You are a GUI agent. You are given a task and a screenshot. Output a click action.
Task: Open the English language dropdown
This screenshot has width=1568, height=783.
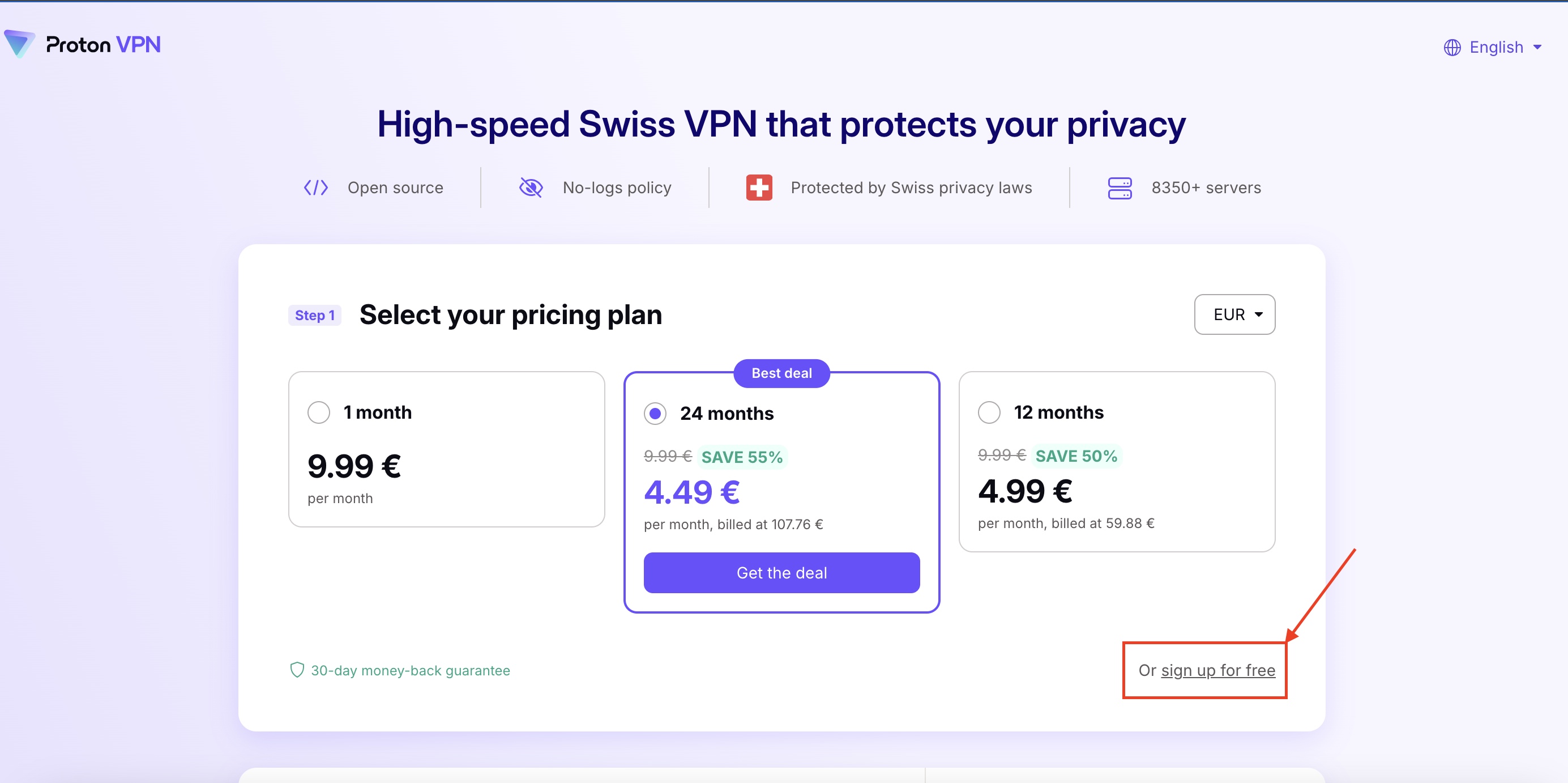pos(1496,48)
